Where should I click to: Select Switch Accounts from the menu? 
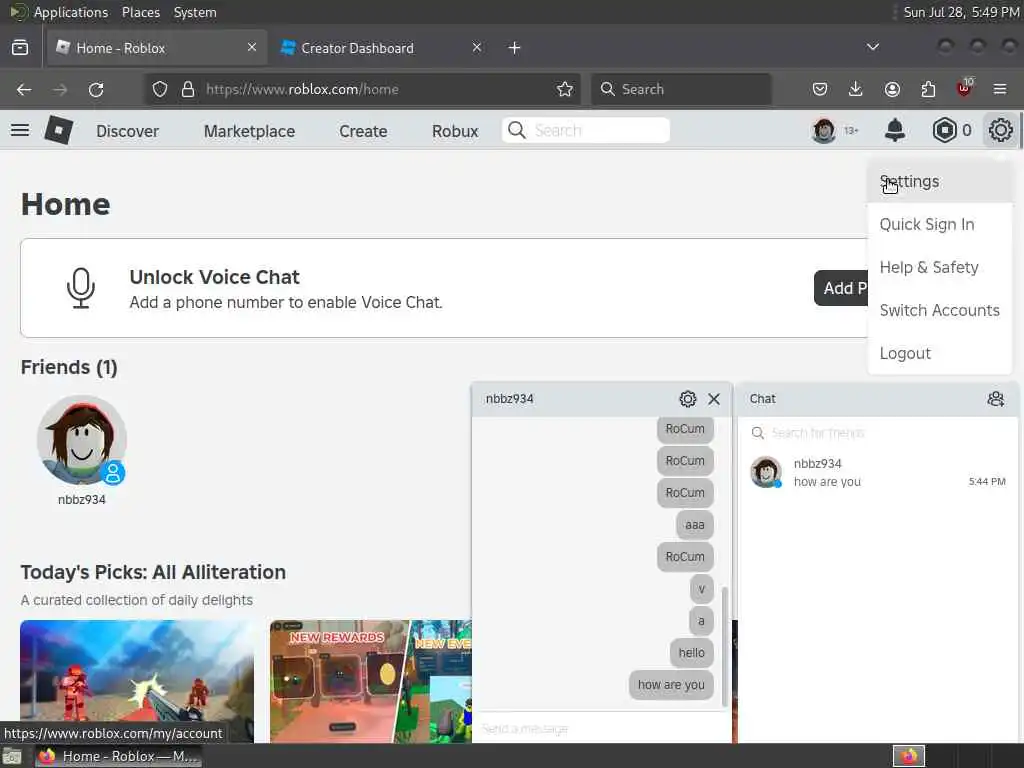pyautogui.click(x=940, y=311)
